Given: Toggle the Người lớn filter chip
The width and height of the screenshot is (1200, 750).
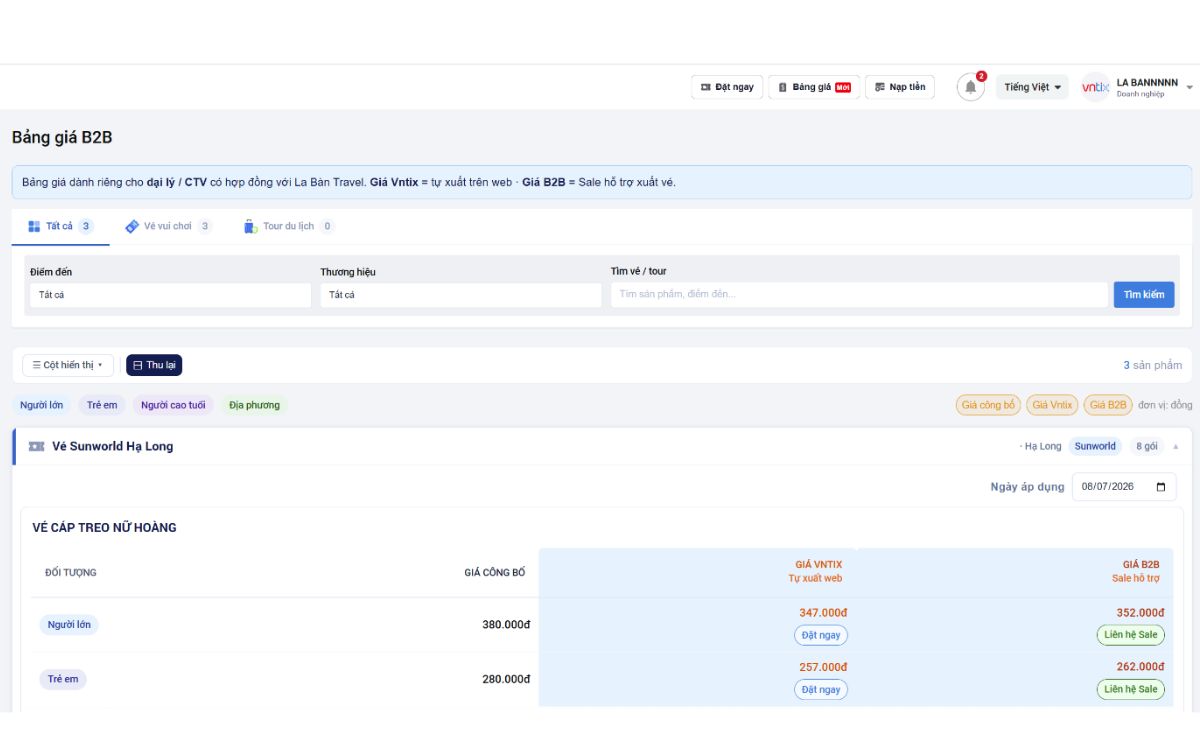Looking at the screenshot, I should tap(42, 405).
